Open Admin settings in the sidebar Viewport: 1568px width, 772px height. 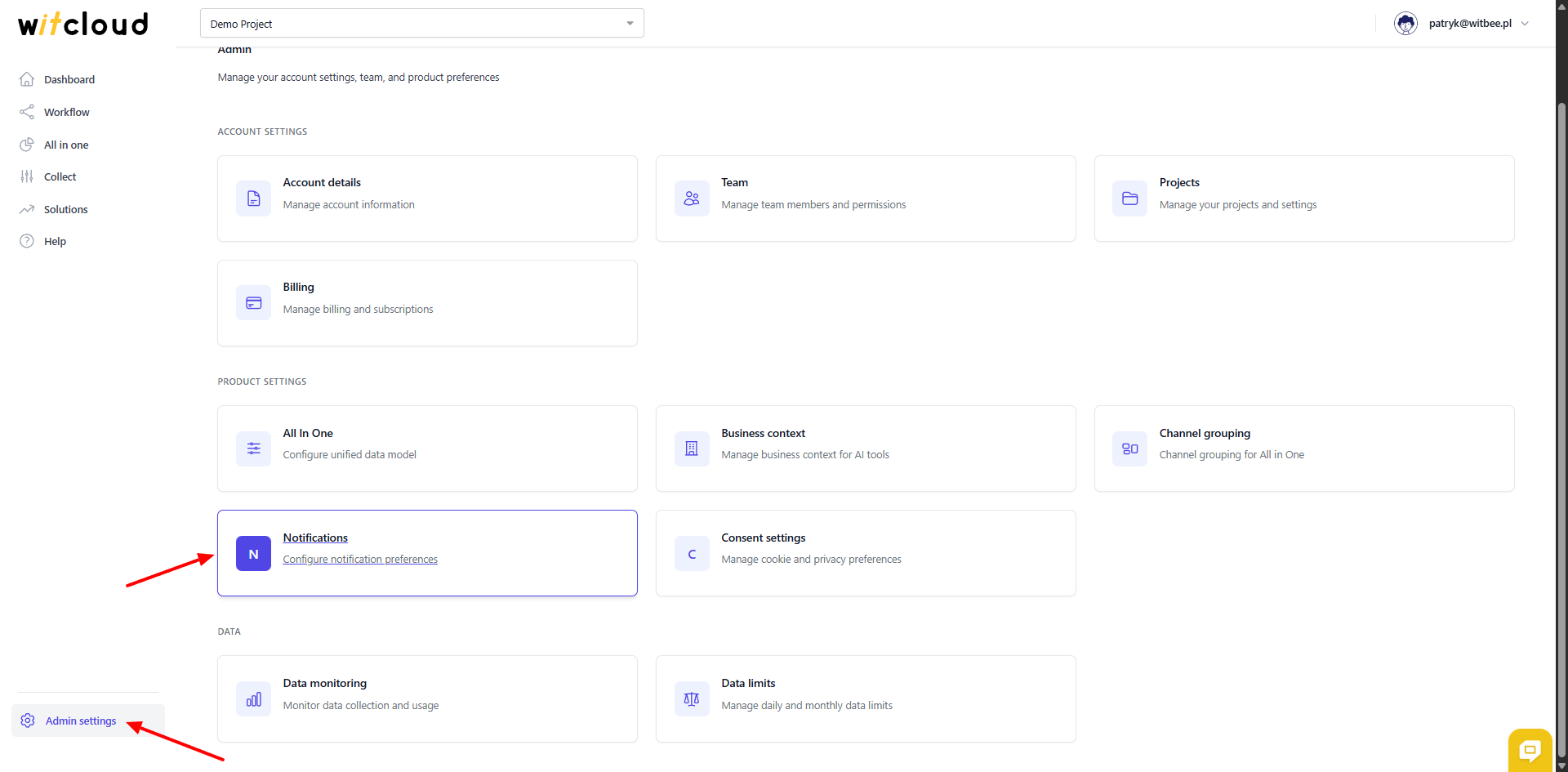point(81,721)
